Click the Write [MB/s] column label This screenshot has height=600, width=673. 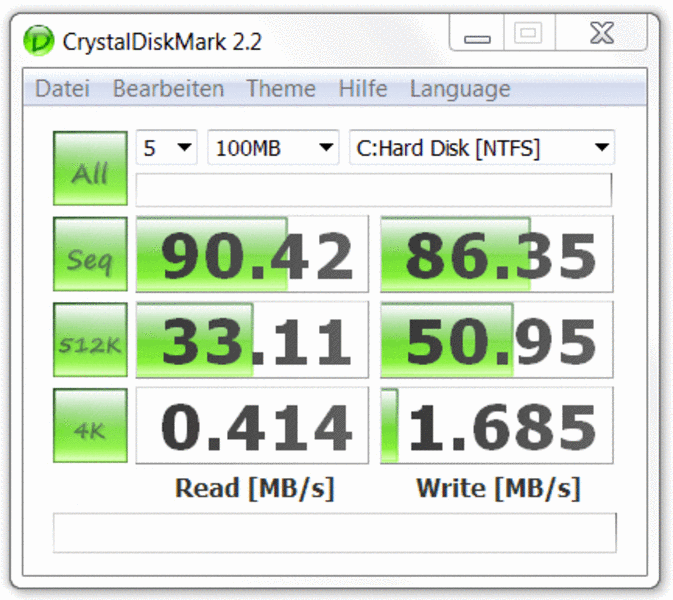click(498, 488)
